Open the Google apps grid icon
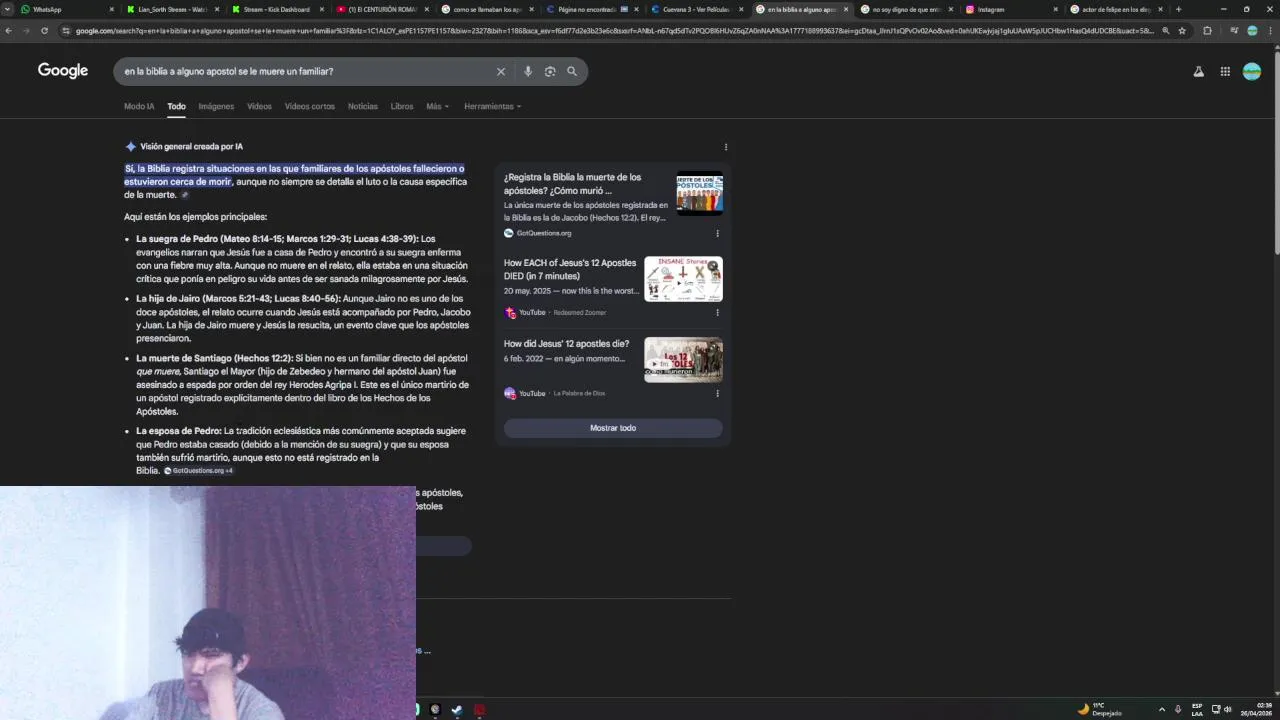 pyautogui.click(x=1225, y=71)
